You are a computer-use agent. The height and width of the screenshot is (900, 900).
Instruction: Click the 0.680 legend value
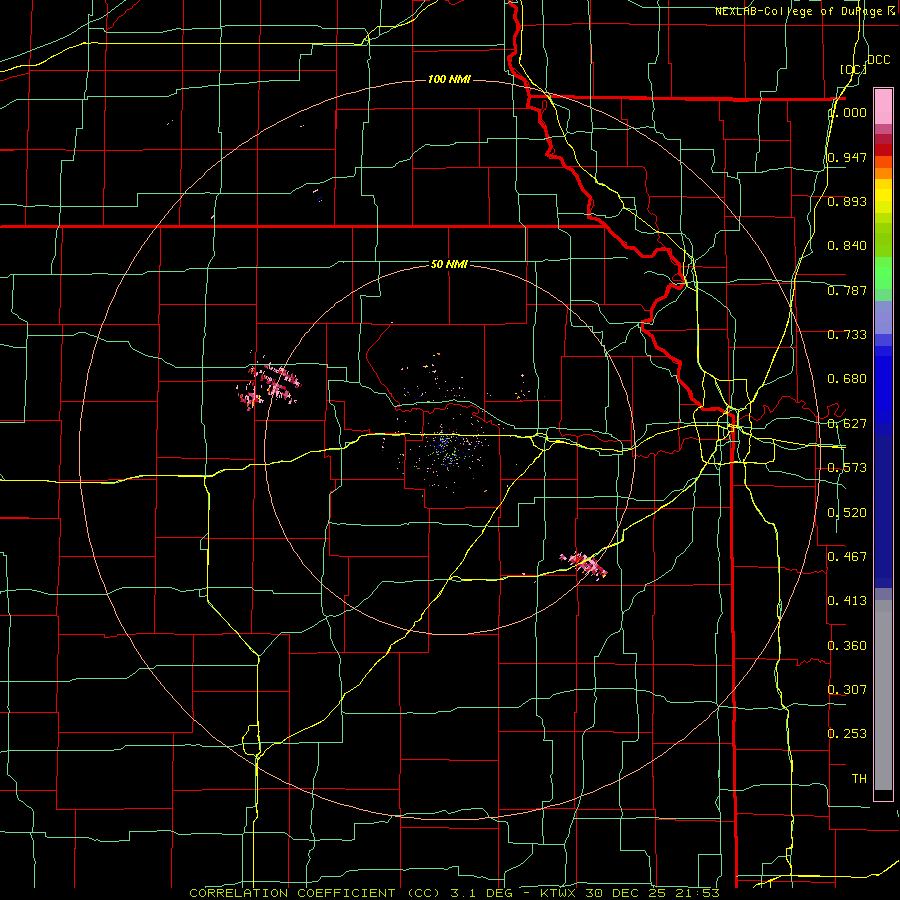(847, 379)
